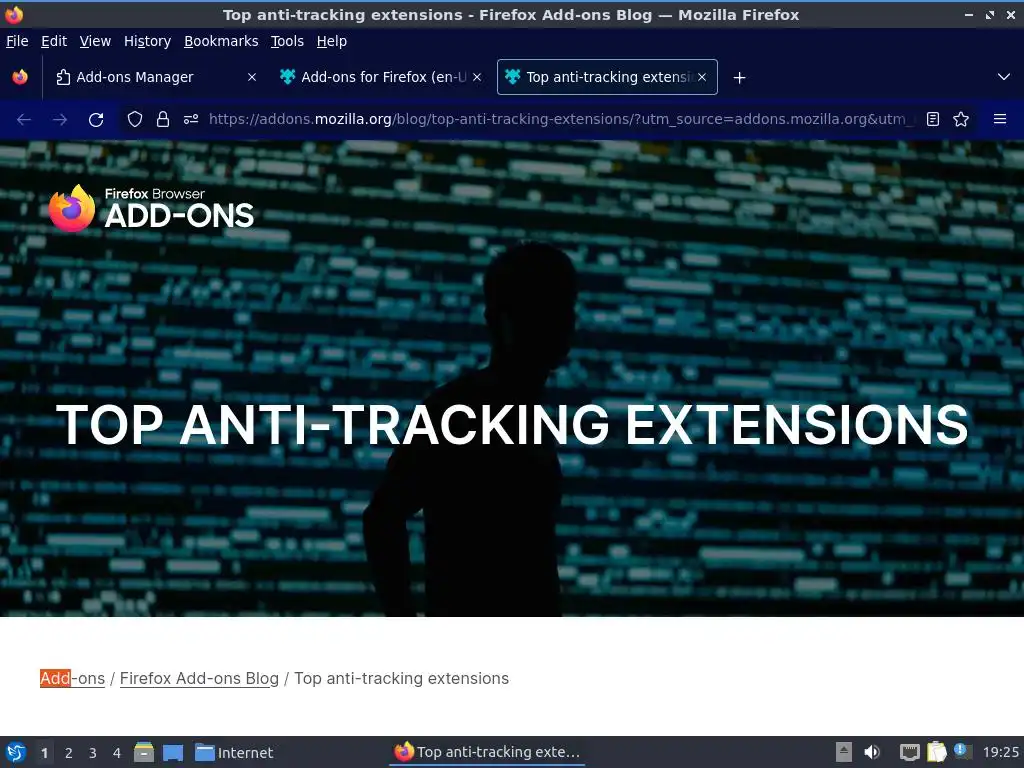Click the show desktop taskbar icon
Viewport: 1024px width, 768px height.
173,753
